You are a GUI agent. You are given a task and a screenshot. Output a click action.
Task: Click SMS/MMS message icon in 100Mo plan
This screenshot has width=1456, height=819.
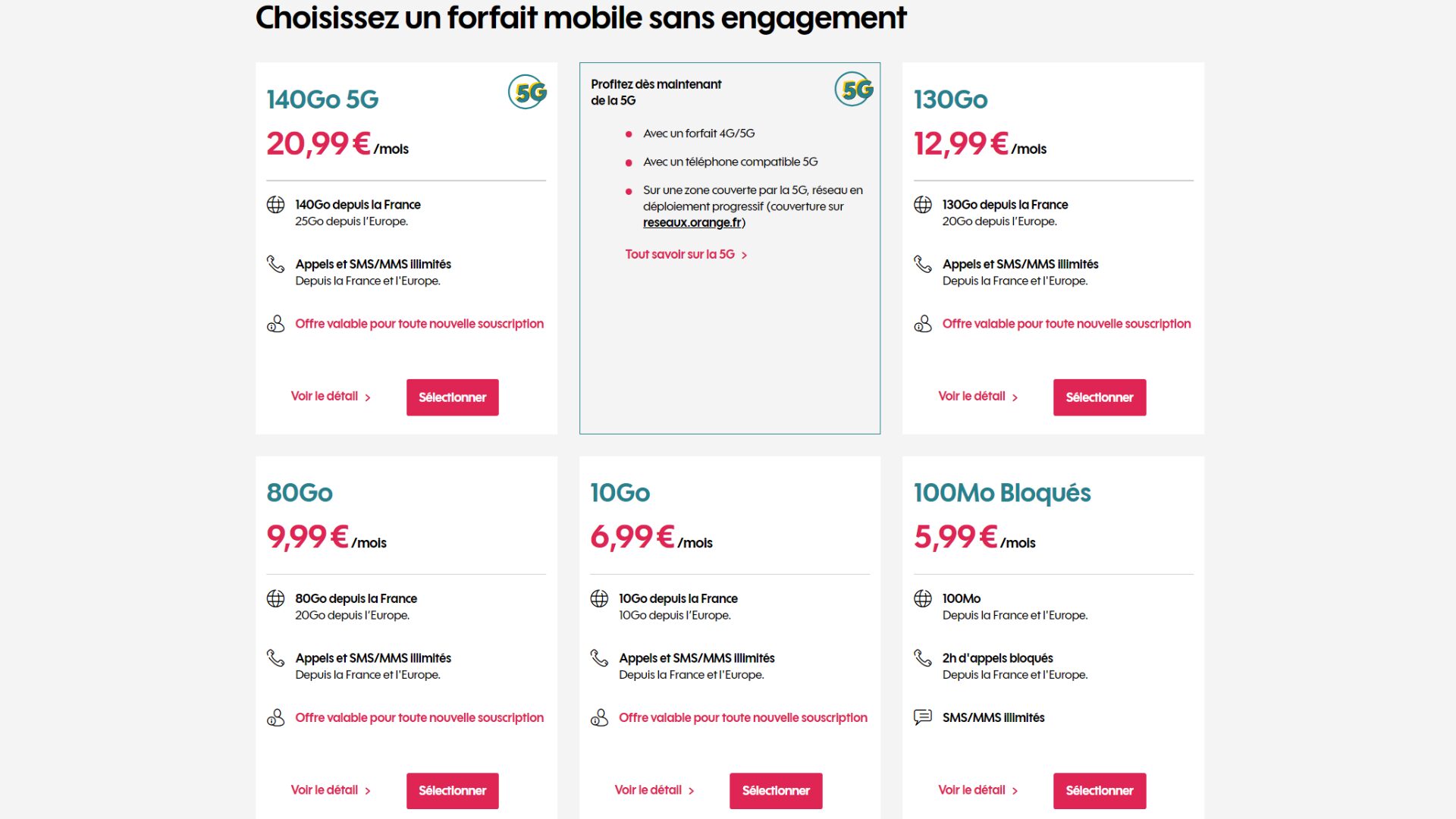pyautogui.click(x=922, y=717)
